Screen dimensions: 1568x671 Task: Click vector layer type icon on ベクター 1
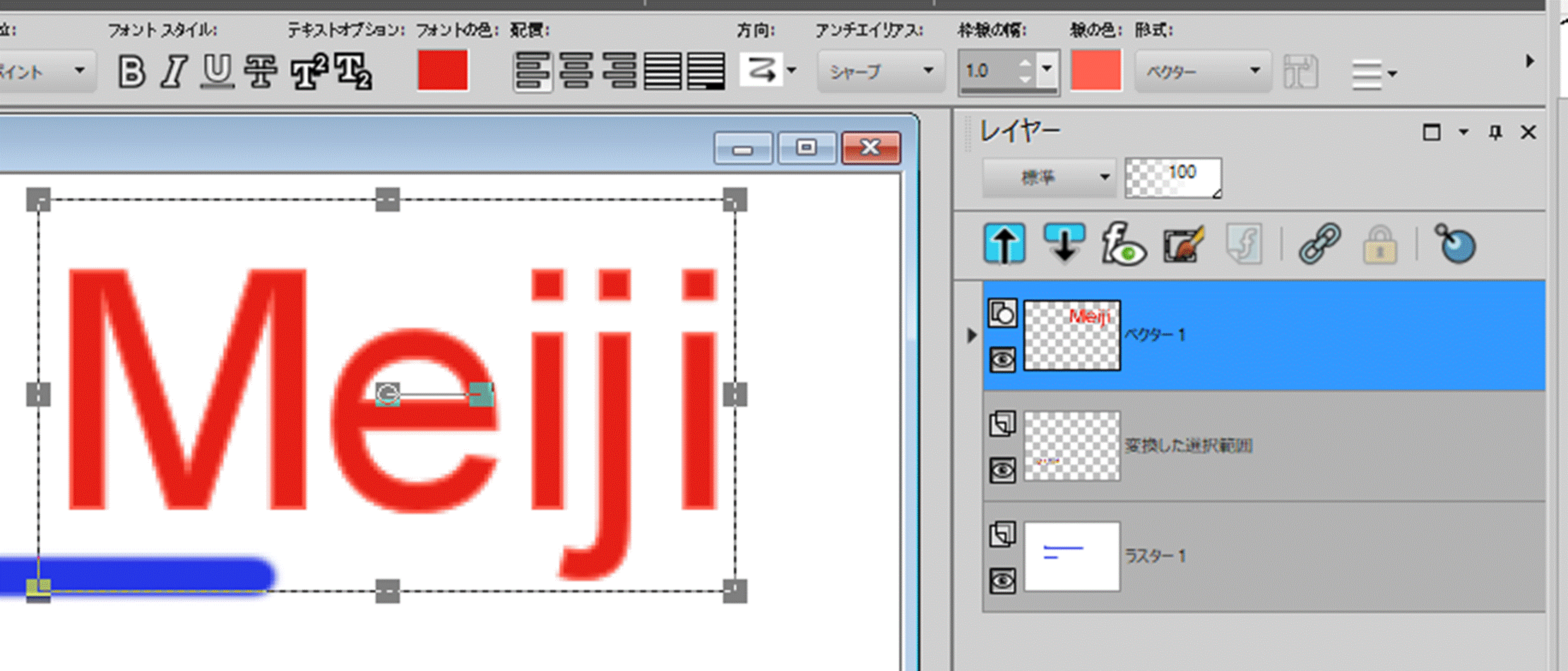pos(1002,313)
